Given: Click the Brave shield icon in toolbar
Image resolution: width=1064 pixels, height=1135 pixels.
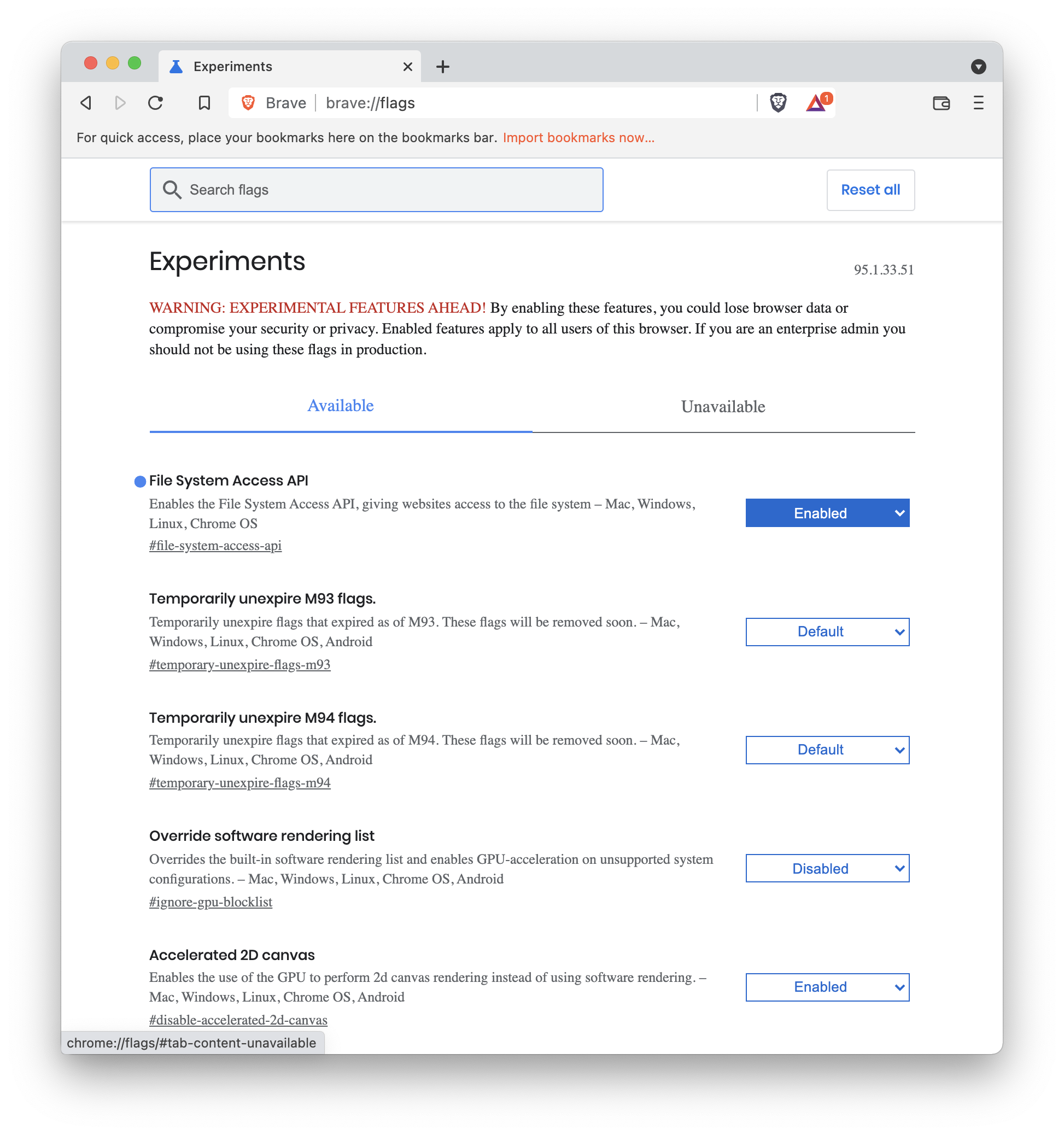Looking at the screenshot, I should [x=778, y=102].
